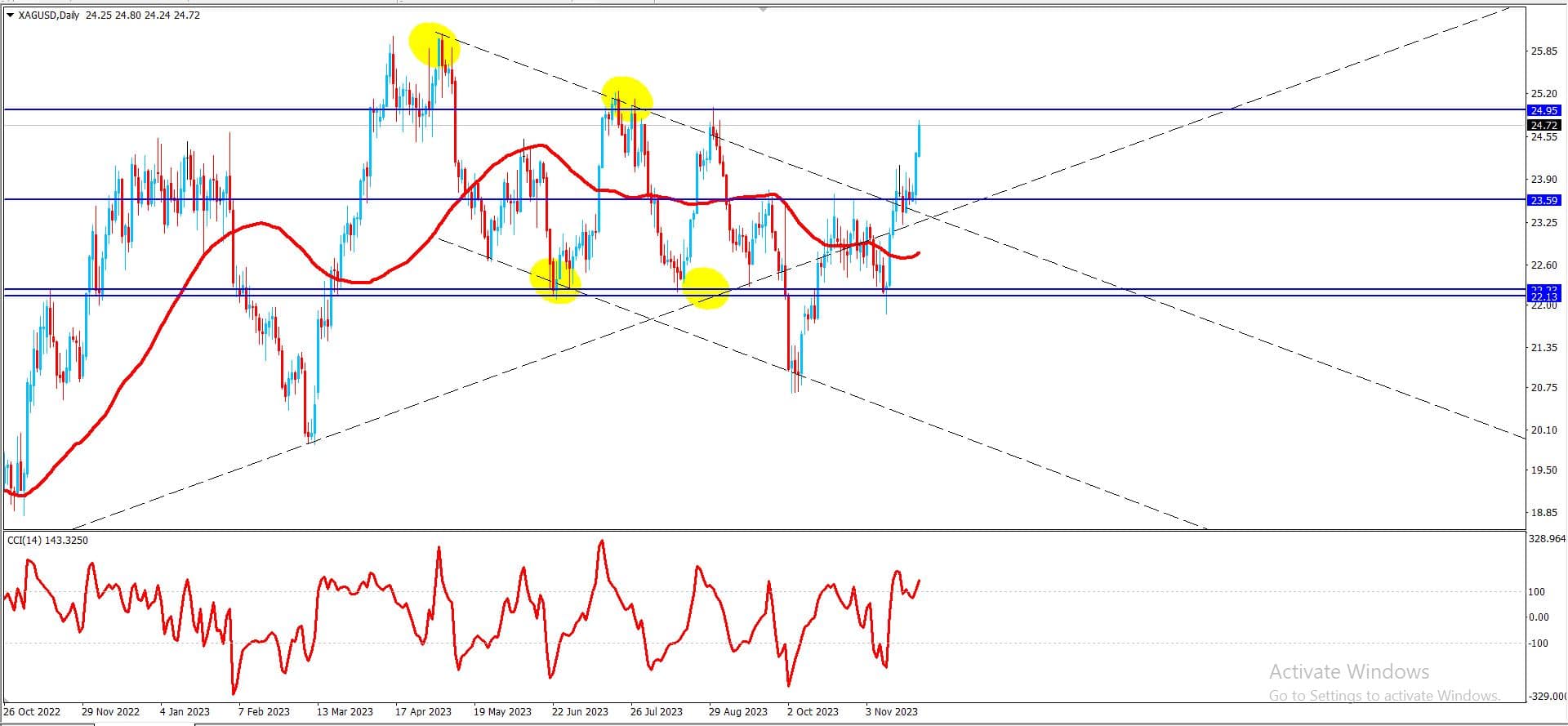Click the 22.13 support line price tag
The height and width of the screenshot is (726, 1568).
(x=1543, y=297)
